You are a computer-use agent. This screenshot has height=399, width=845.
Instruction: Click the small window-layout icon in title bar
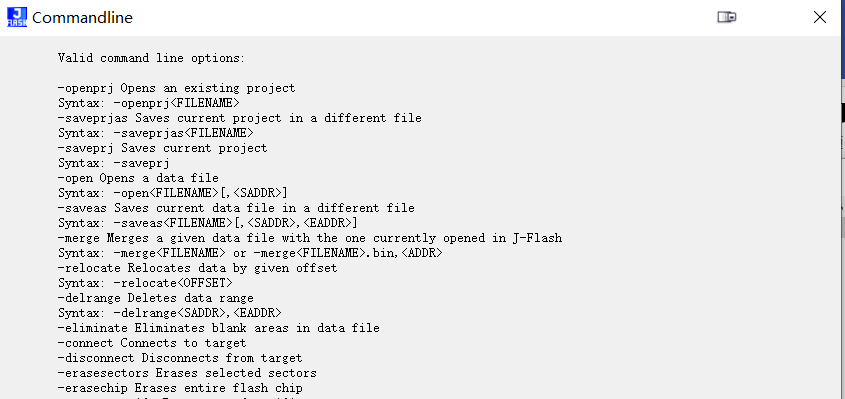pyautogui.click(x=726, y=17)
